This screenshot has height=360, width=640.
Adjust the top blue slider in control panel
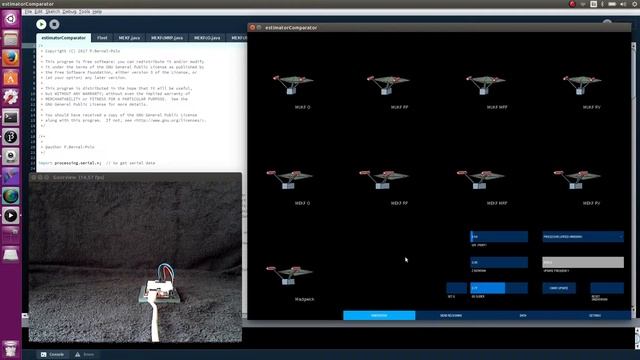[499, 237]
